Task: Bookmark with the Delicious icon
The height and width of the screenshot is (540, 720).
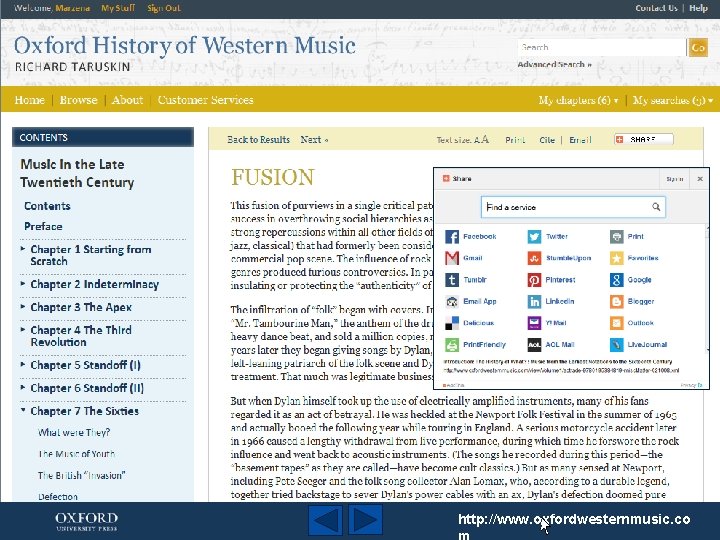Action: [452, 323]
